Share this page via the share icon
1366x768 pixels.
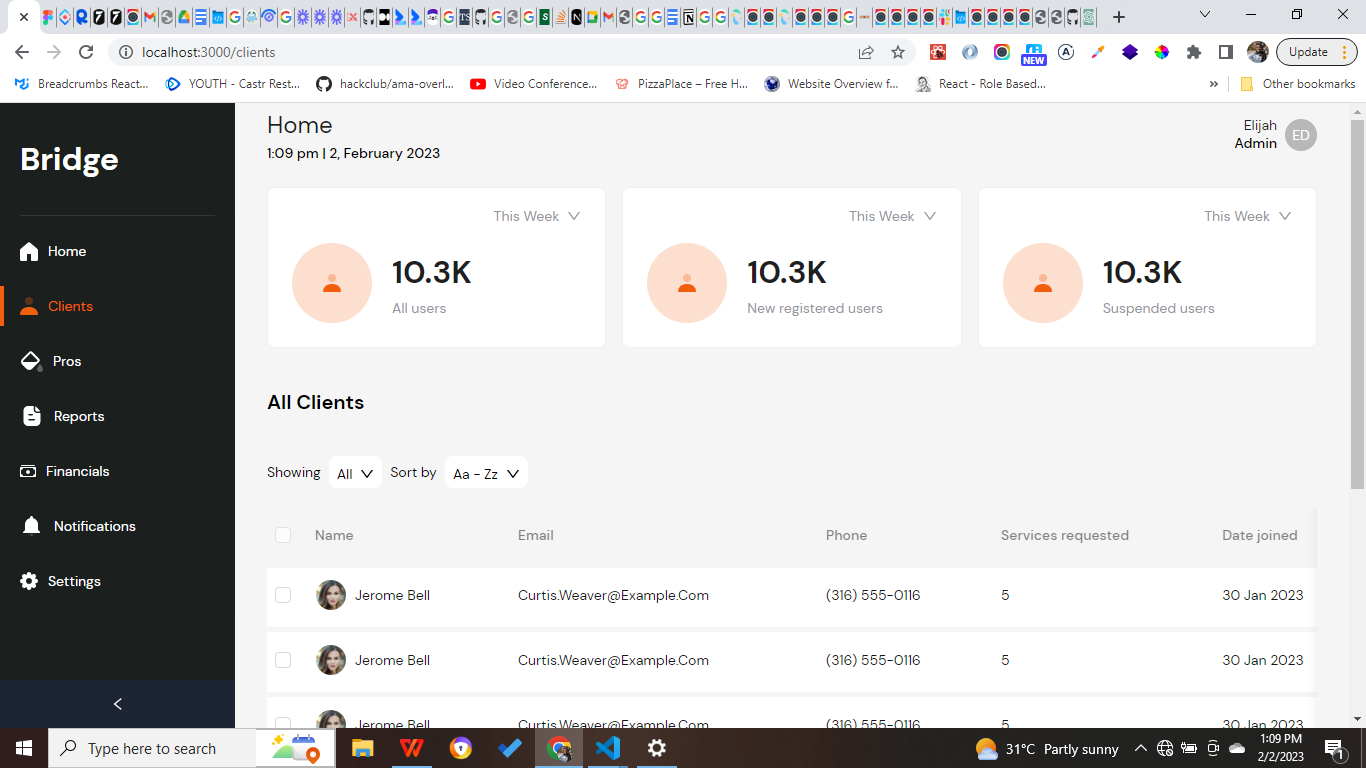pyautogui.click(x=866, y=52)
